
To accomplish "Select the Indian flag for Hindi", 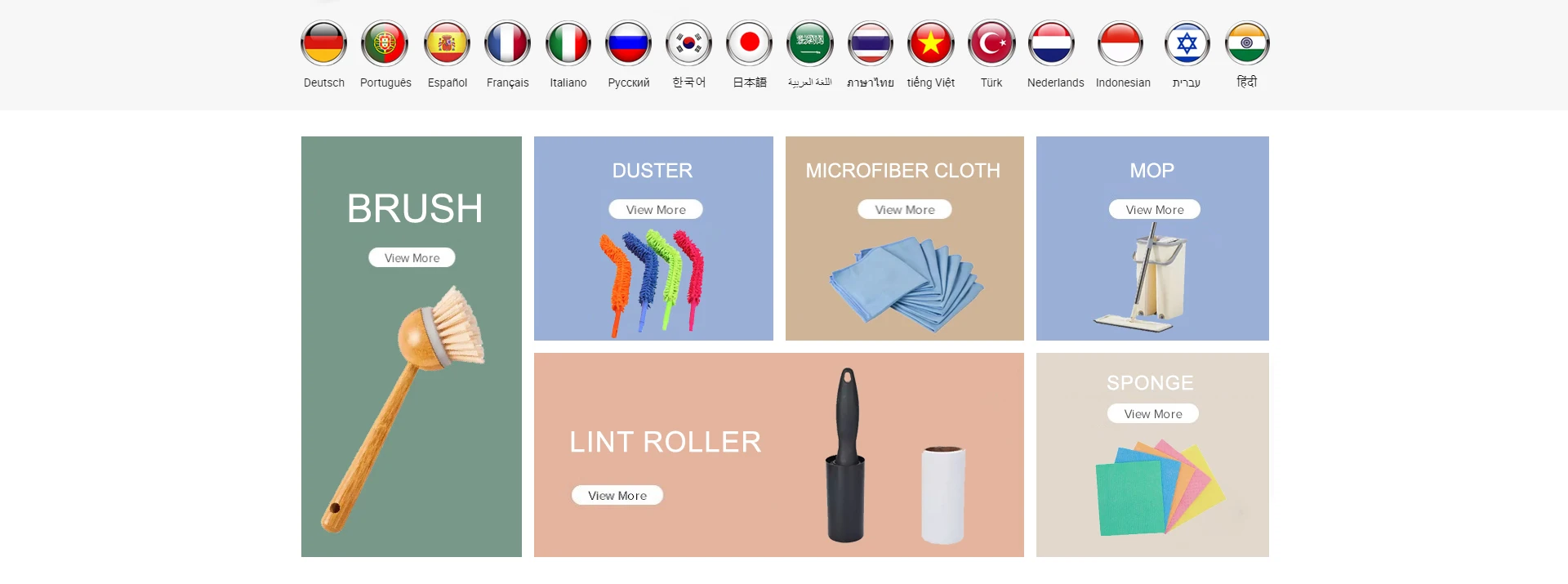I will pyautogui.click(x=1247, y=42).
